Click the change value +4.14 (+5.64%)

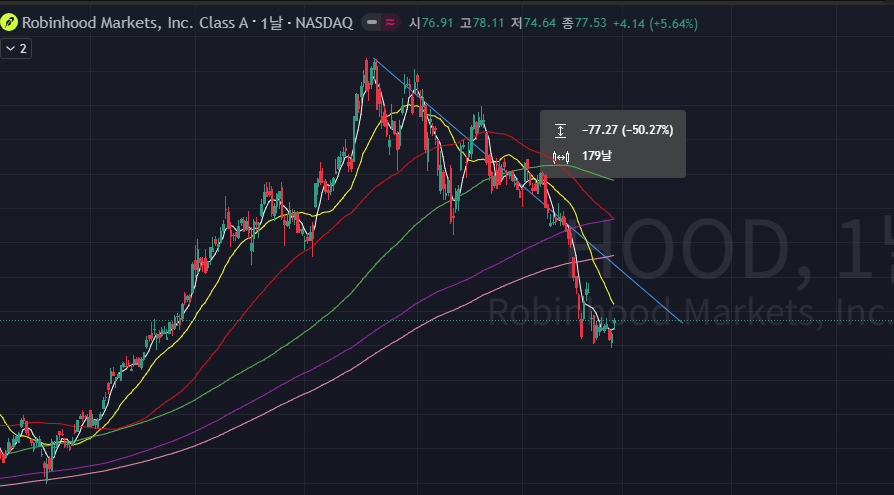[x=655, y=23]
